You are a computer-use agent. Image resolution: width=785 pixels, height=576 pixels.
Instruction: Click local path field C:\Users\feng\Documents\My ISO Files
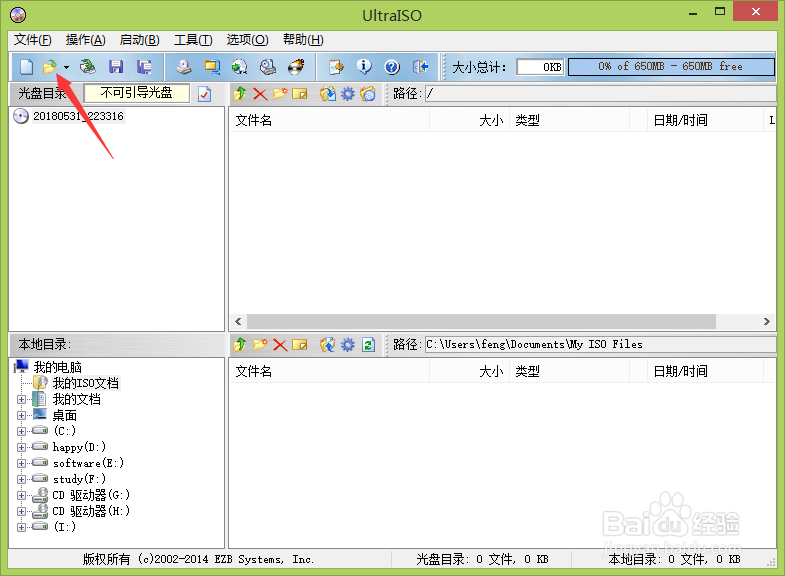click(601, 345)
